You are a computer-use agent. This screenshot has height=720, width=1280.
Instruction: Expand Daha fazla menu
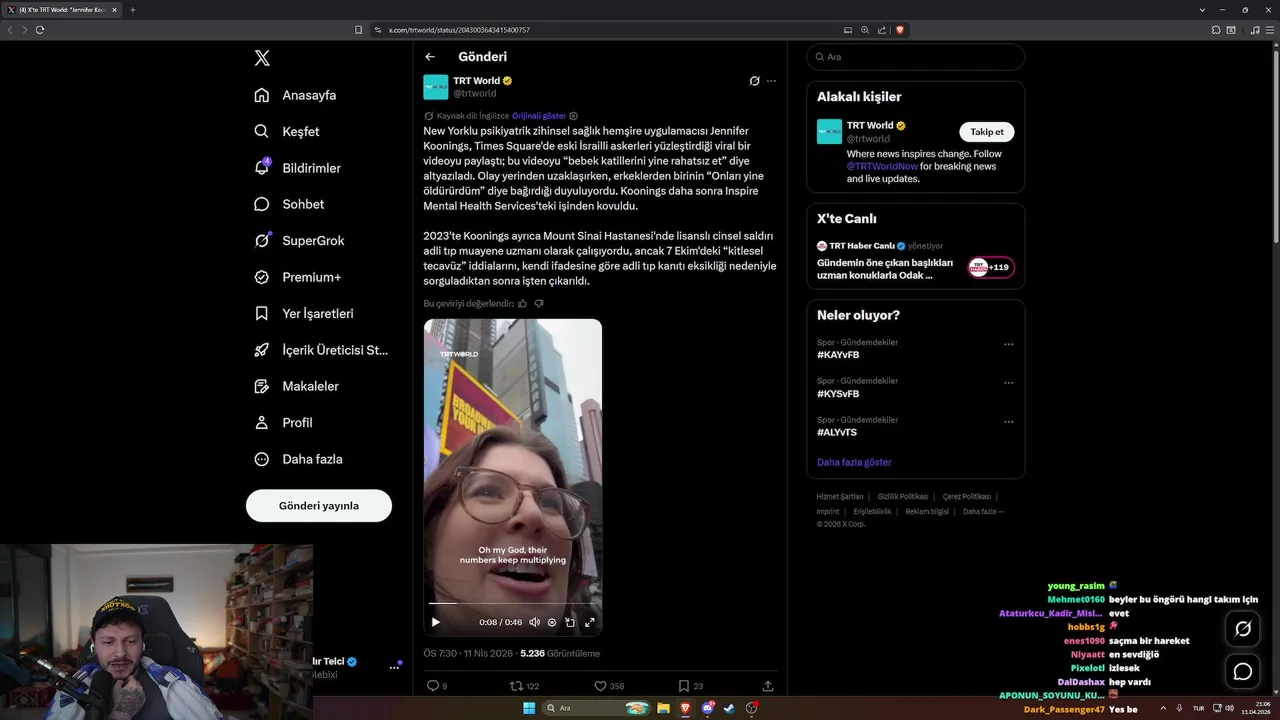[x=298, y=459]
